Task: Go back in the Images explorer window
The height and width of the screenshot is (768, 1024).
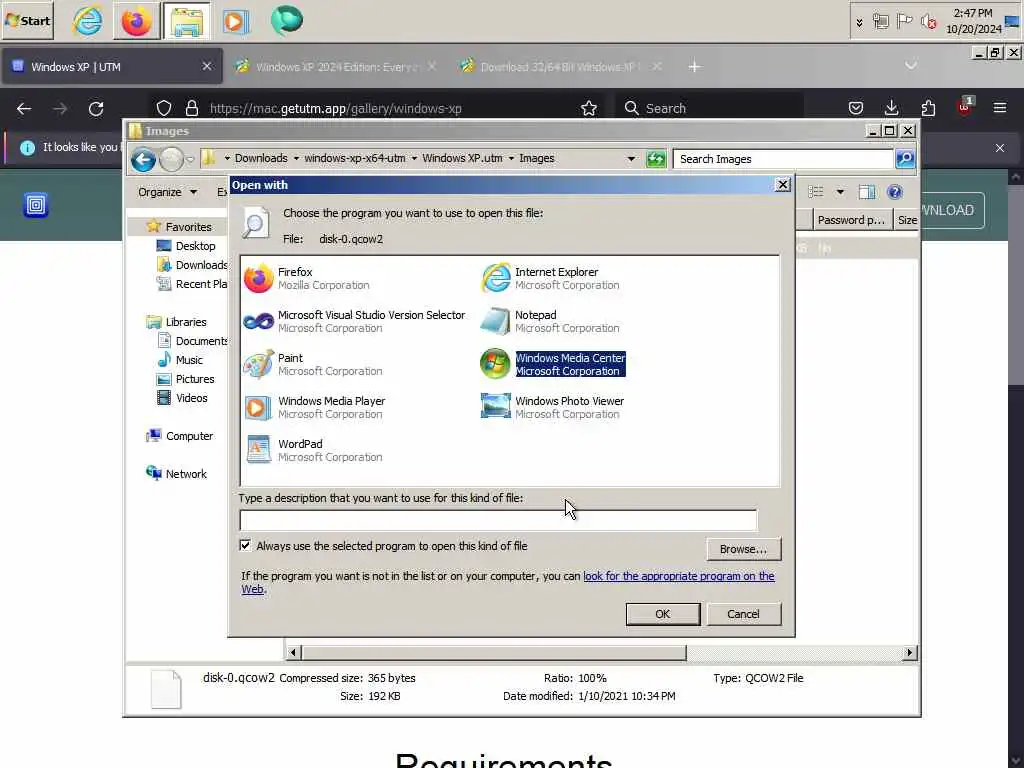Action: tap(143, 159)
